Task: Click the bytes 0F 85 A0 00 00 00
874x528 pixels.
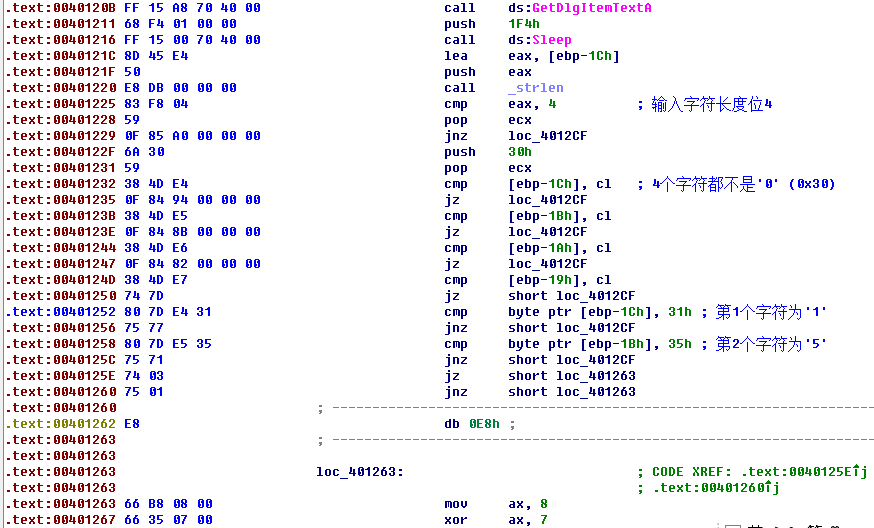Action: click(x=192, y=136)
